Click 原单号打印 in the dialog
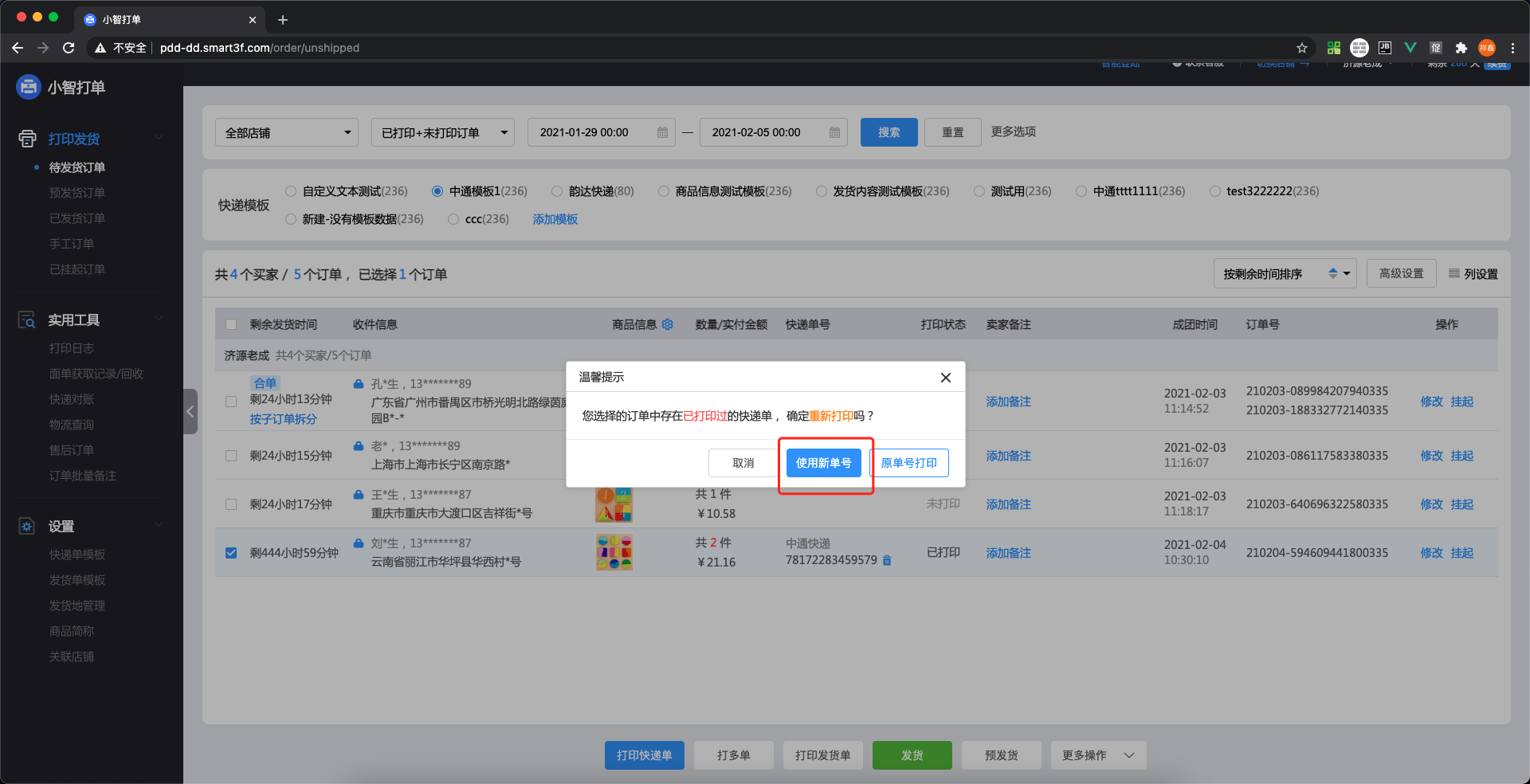This screenshot has width=1530, height=784. (x=908, y=463)
